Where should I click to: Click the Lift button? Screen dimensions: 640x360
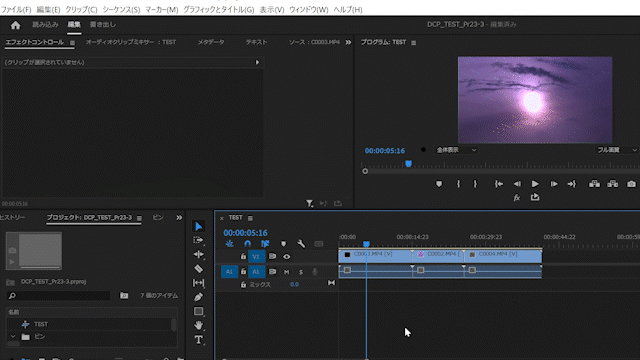click(594, 184)
